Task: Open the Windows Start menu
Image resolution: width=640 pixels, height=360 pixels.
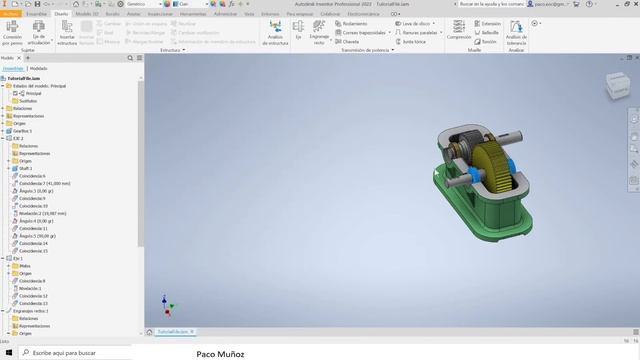Action: pos(9,353)
